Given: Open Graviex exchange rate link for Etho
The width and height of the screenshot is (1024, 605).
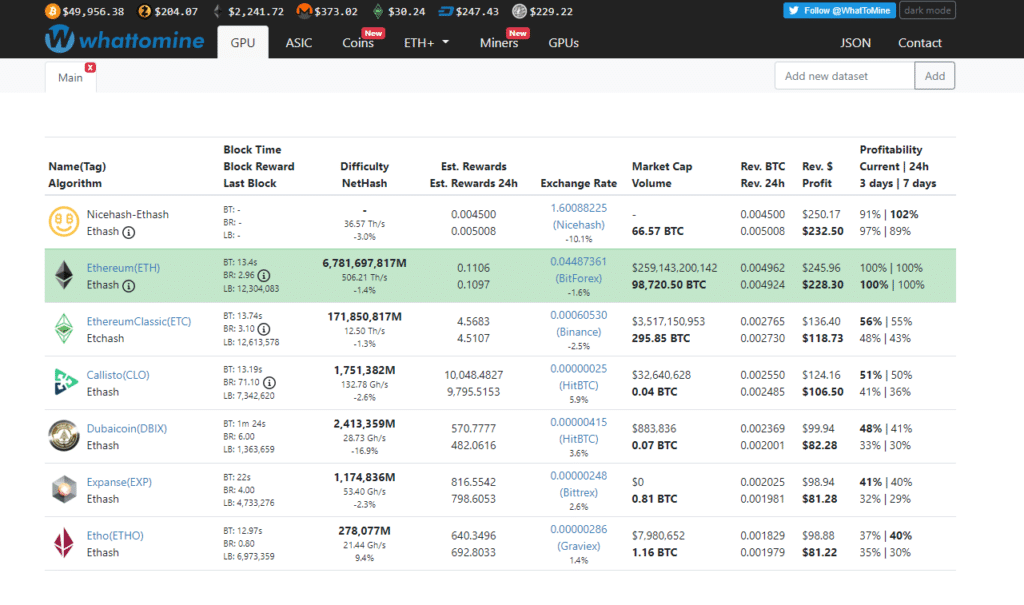Looking at the screenshot, I should [579, 538].
